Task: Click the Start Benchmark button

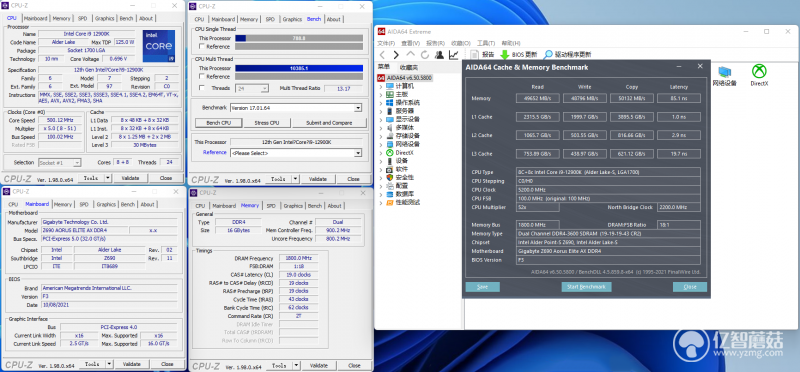Action: (586, 287)
